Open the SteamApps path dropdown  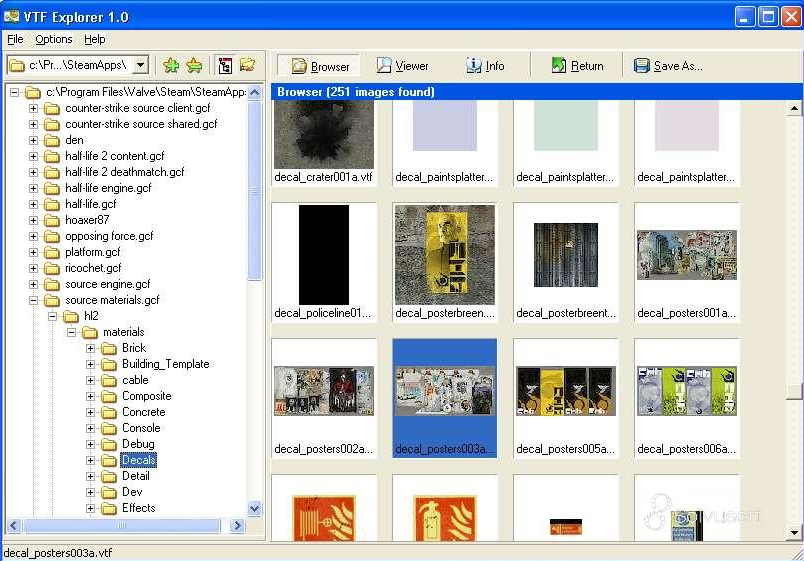(140, 65)
